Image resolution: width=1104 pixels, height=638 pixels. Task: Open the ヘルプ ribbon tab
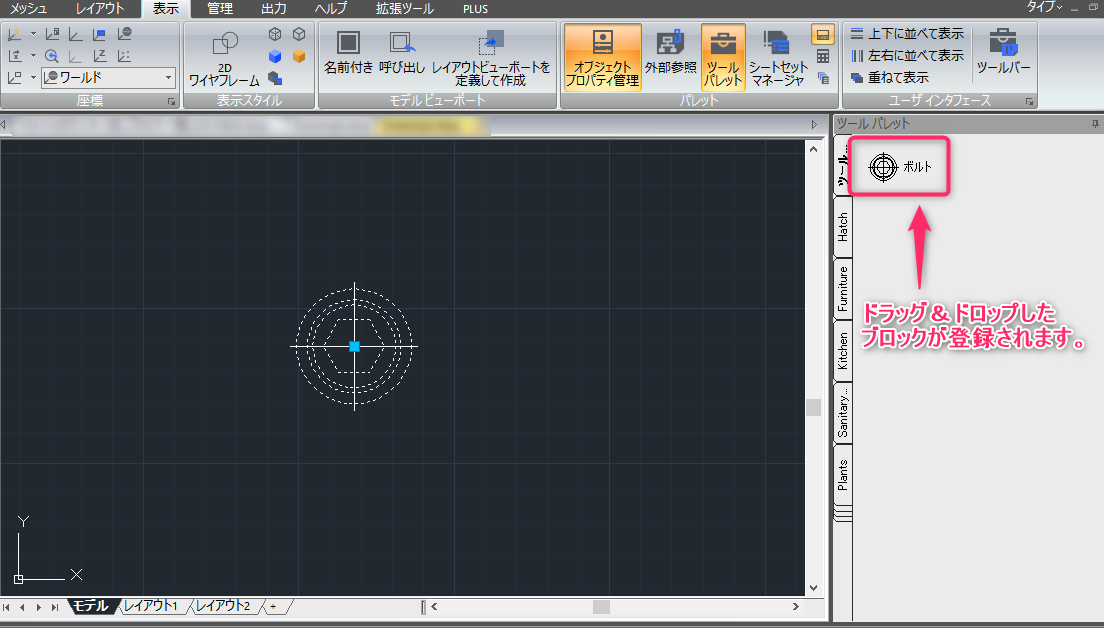pyautogui.click(x=331, y=9)
